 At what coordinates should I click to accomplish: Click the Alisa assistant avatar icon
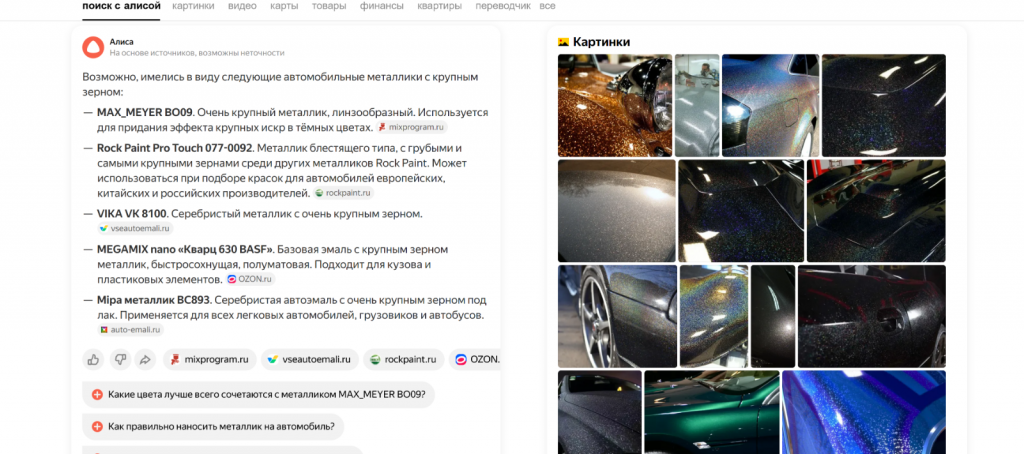[x=92, y=47]
